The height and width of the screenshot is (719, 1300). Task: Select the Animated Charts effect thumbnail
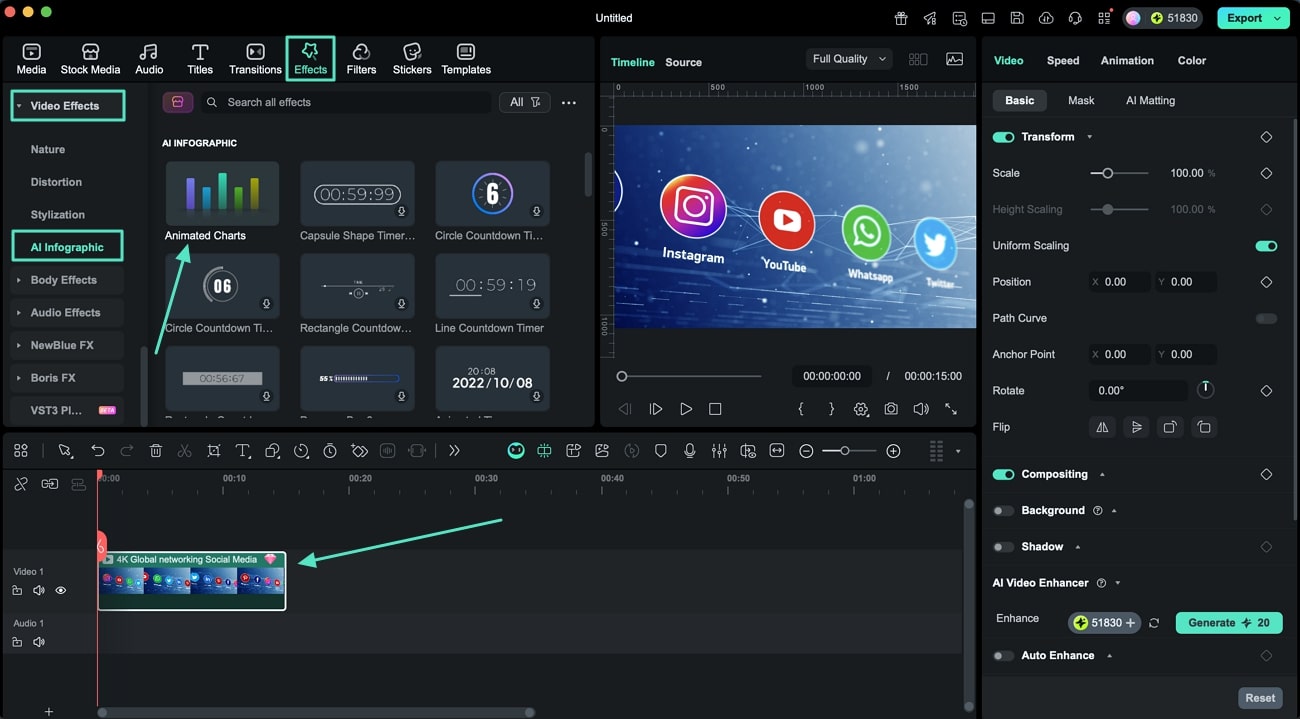click(222, 192)
